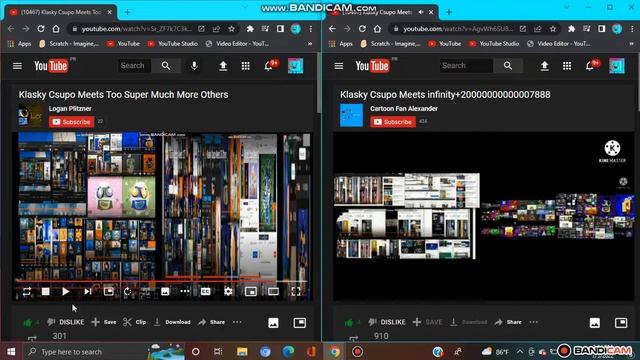Click DISLIKE under the right video
The width and height of the screenshot is (640, 360).
387,322
